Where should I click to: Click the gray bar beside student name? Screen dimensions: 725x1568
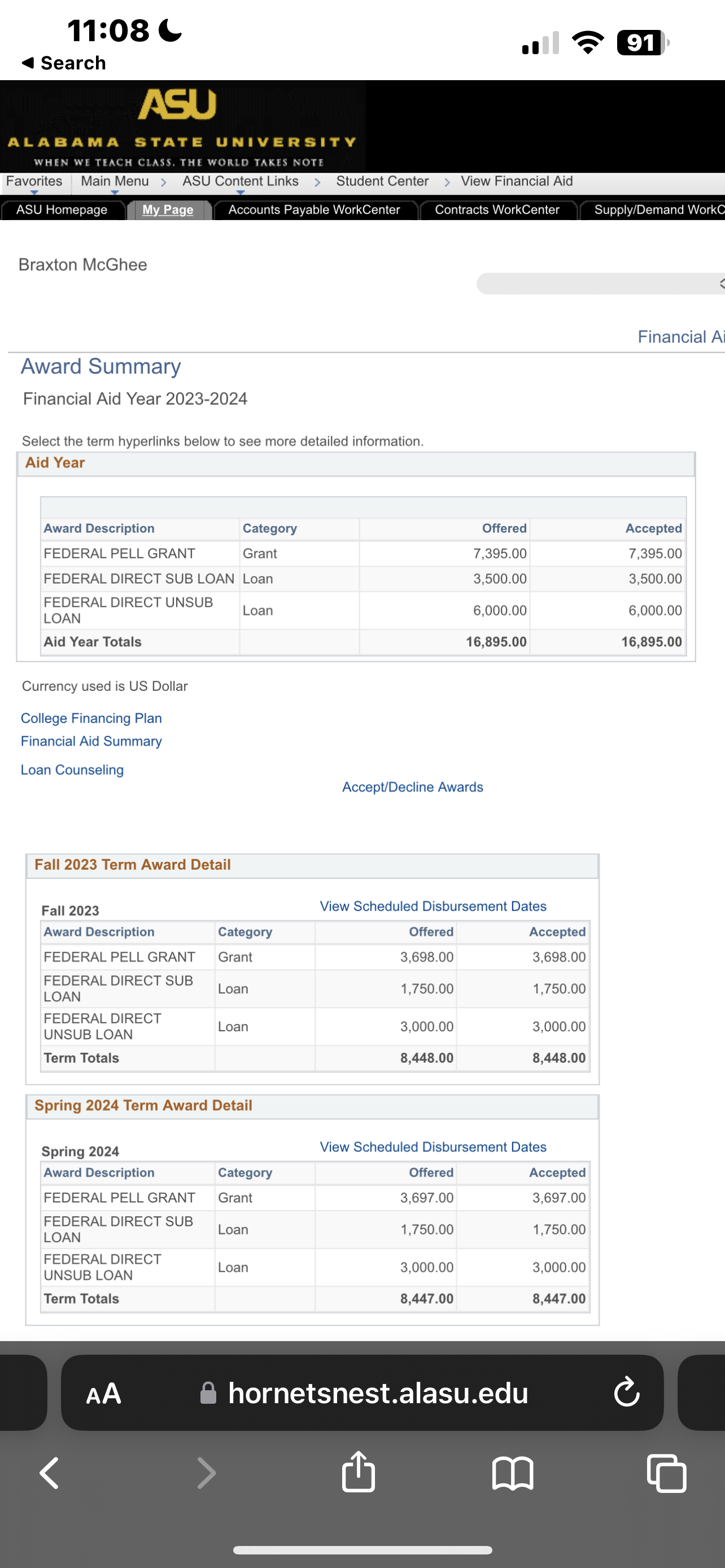[601, 284]
